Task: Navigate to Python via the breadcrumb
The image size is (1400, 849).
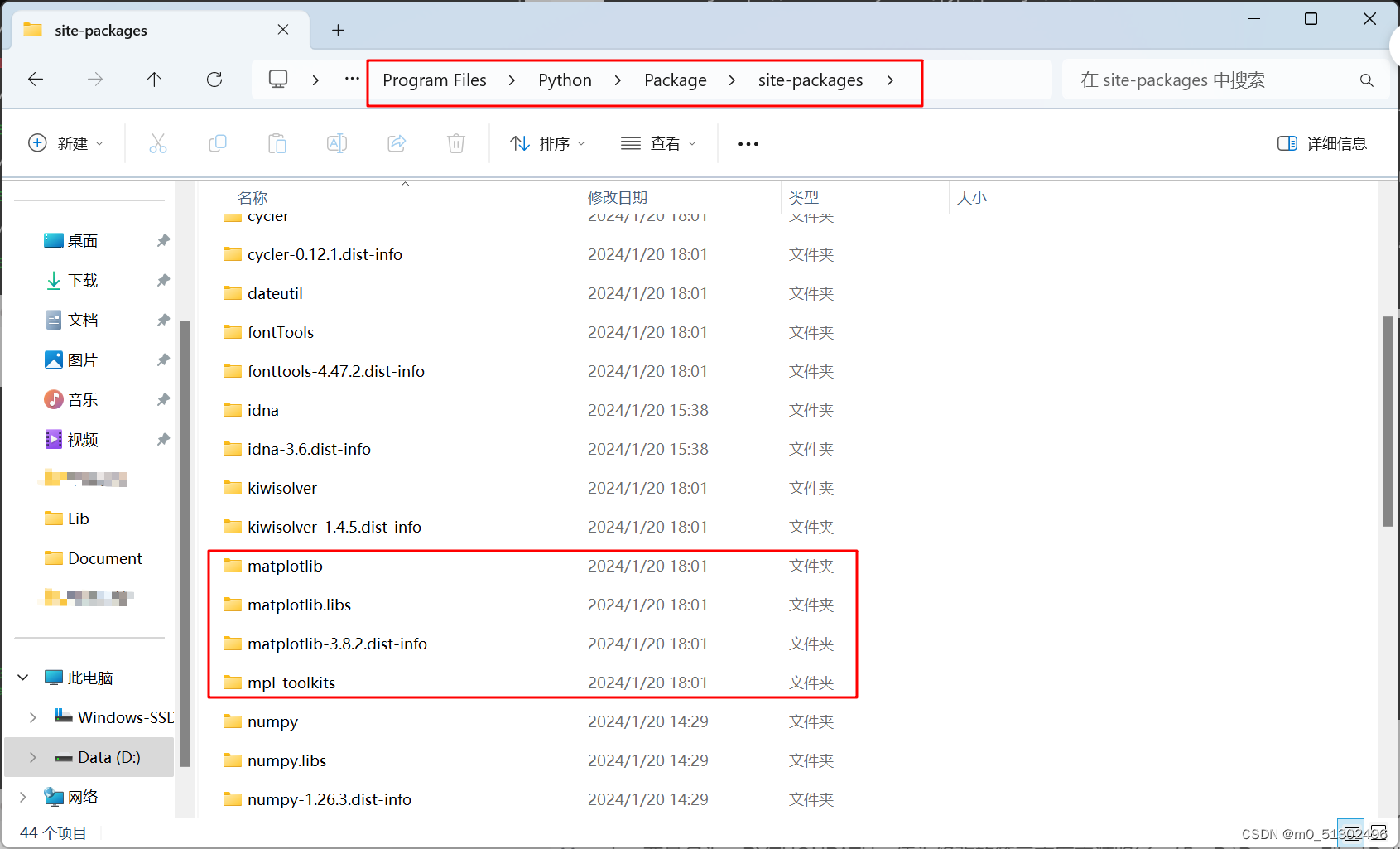Action: pos(565,80)
